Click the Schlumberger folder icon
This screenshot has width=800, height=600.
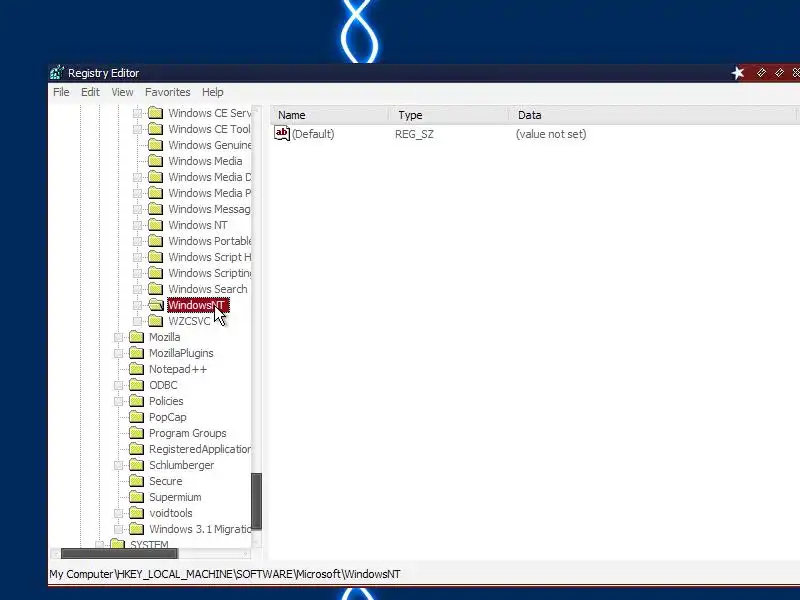click(136, 465)
